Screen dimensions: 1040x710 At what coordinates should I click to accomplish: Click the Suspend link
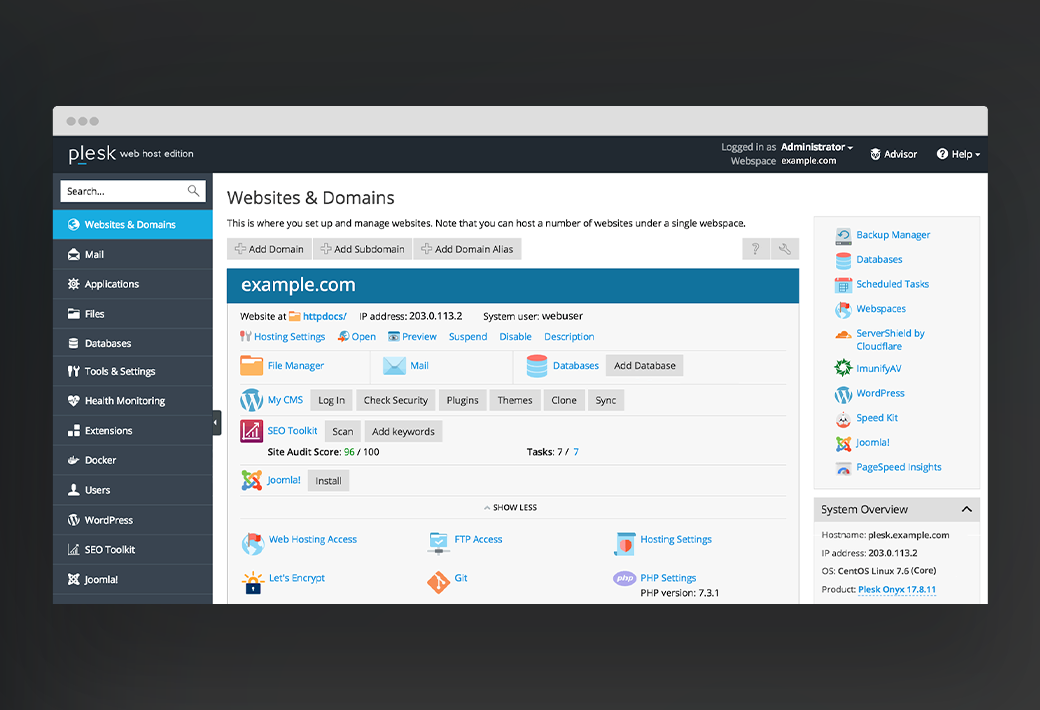468,337
